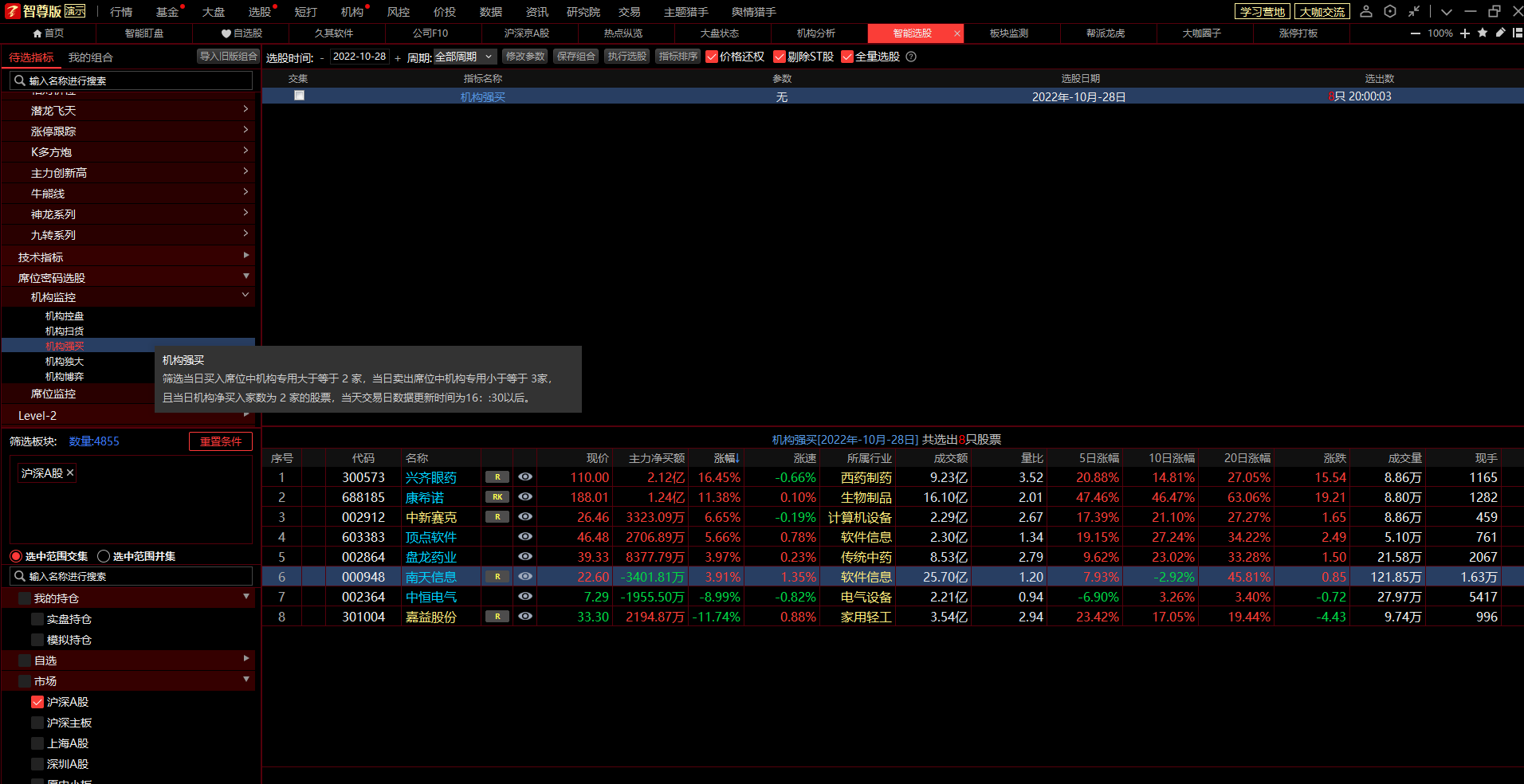Switch to the 大盘状态 tab

(x=720, y=33)
